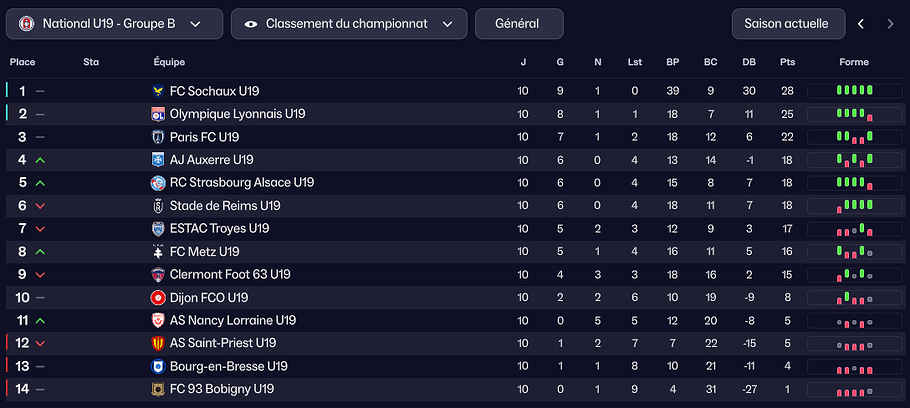
Task: Go to the next season arrow
Action: click(x=890, y=24)
